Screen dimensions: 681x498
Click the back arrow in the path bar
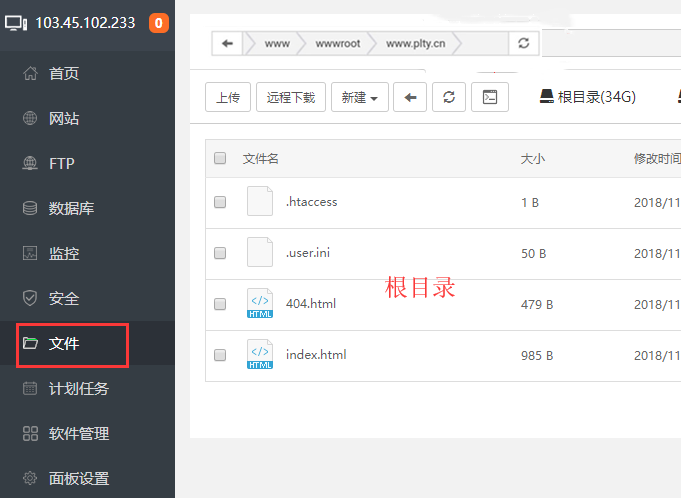pyautogui.click(x=228, y=43)
